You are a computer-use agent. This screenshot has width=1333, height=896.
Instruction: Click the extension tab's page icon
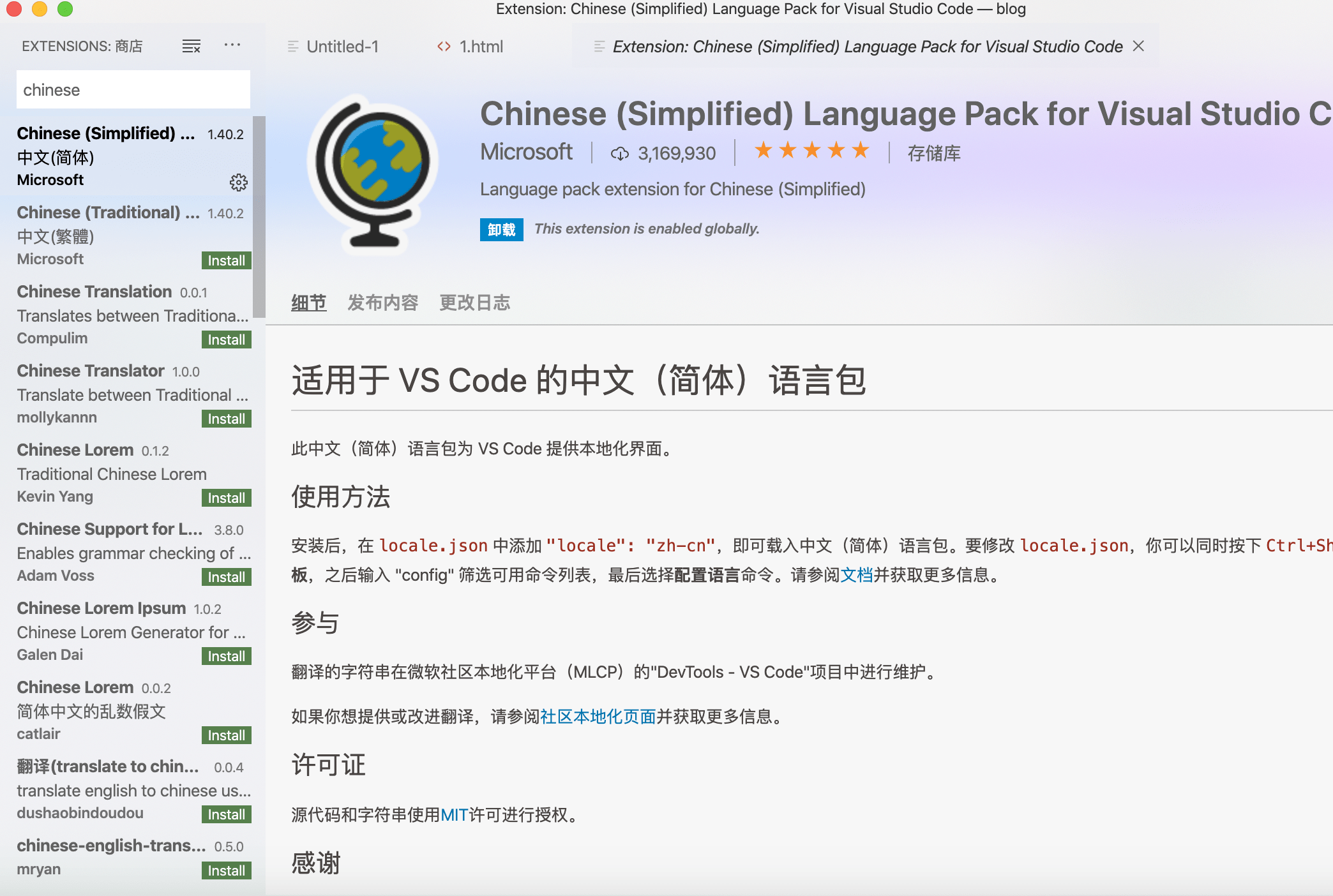point(599,47)
